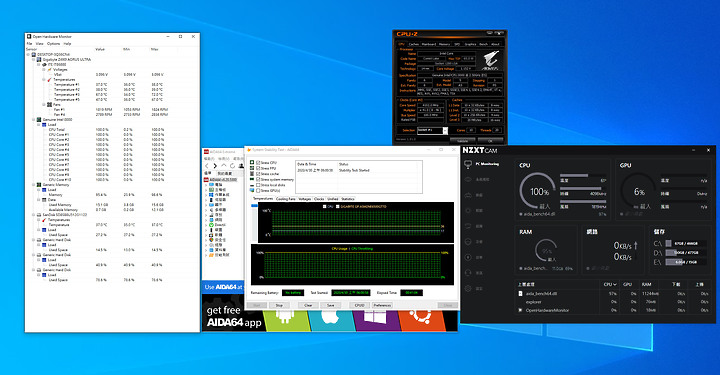Viewport: 720px width, 375px height.
Task: Click the GPU 6% load gauge in NZXT CAM
Action: [x=639, y=191]
